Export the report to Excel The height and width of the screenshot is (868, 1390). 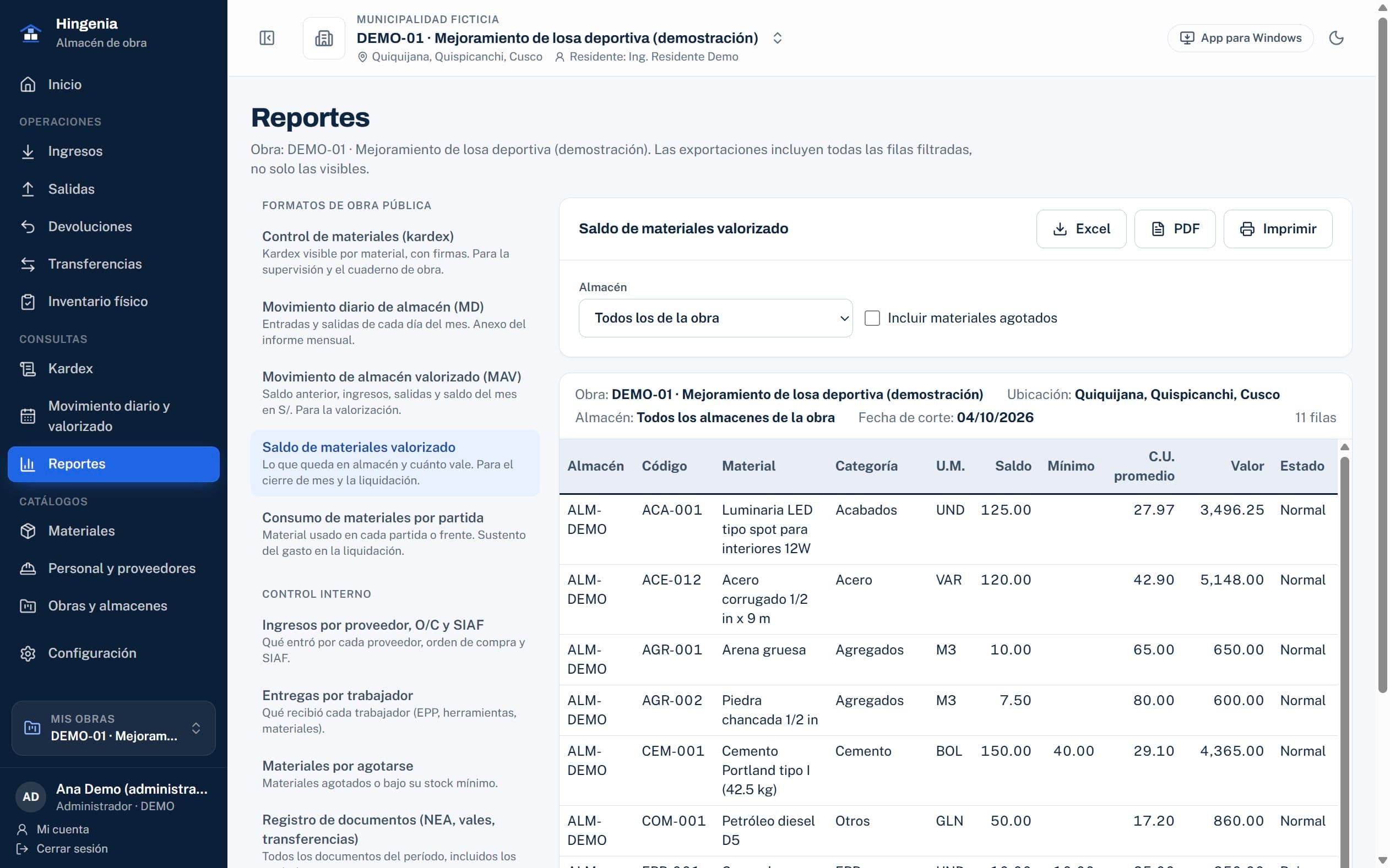pos(1081,229)
